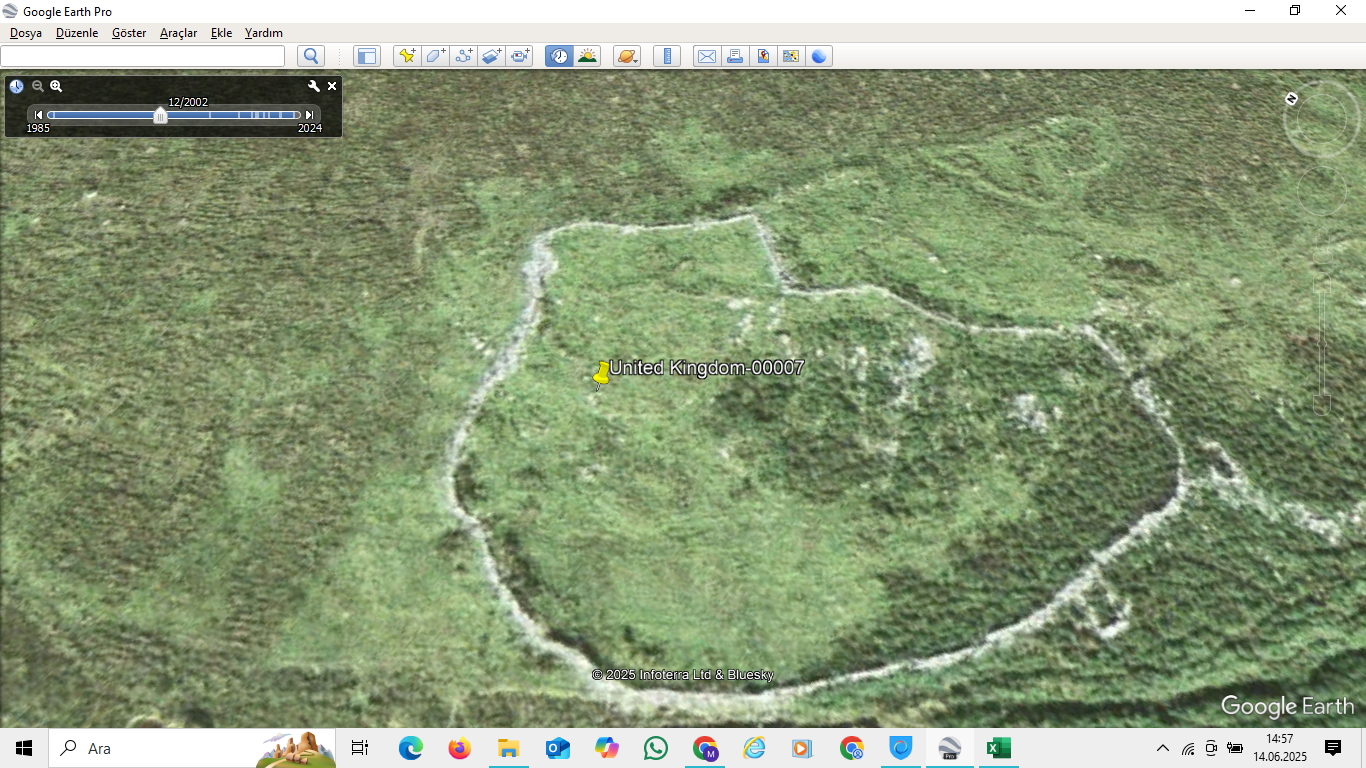
Task: Open the Ekle menu
Action: (221, 33)
